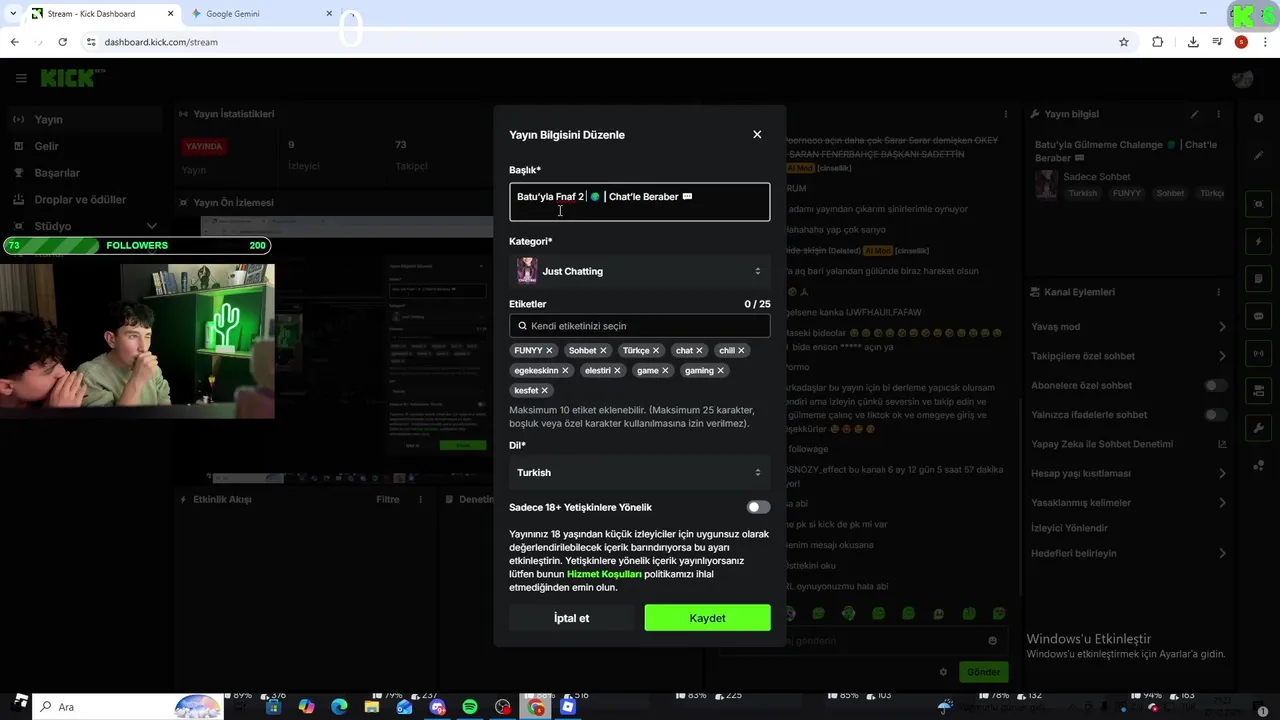
Task: Click İzleyici Yönlendir action
Action: (x=1069, y=528)
